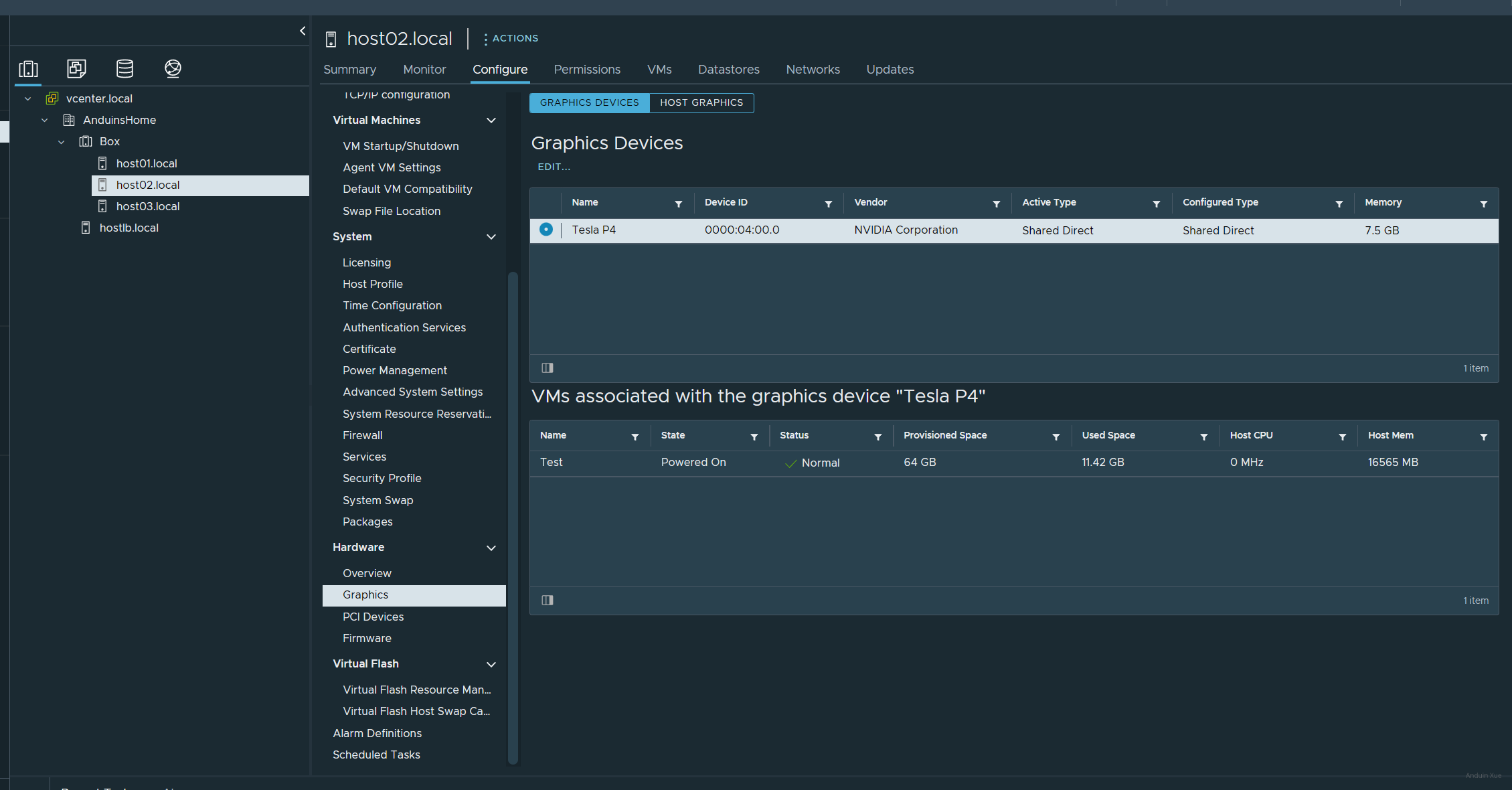Open the Datastores tab
1512x790 pixels.
point(728,70)
